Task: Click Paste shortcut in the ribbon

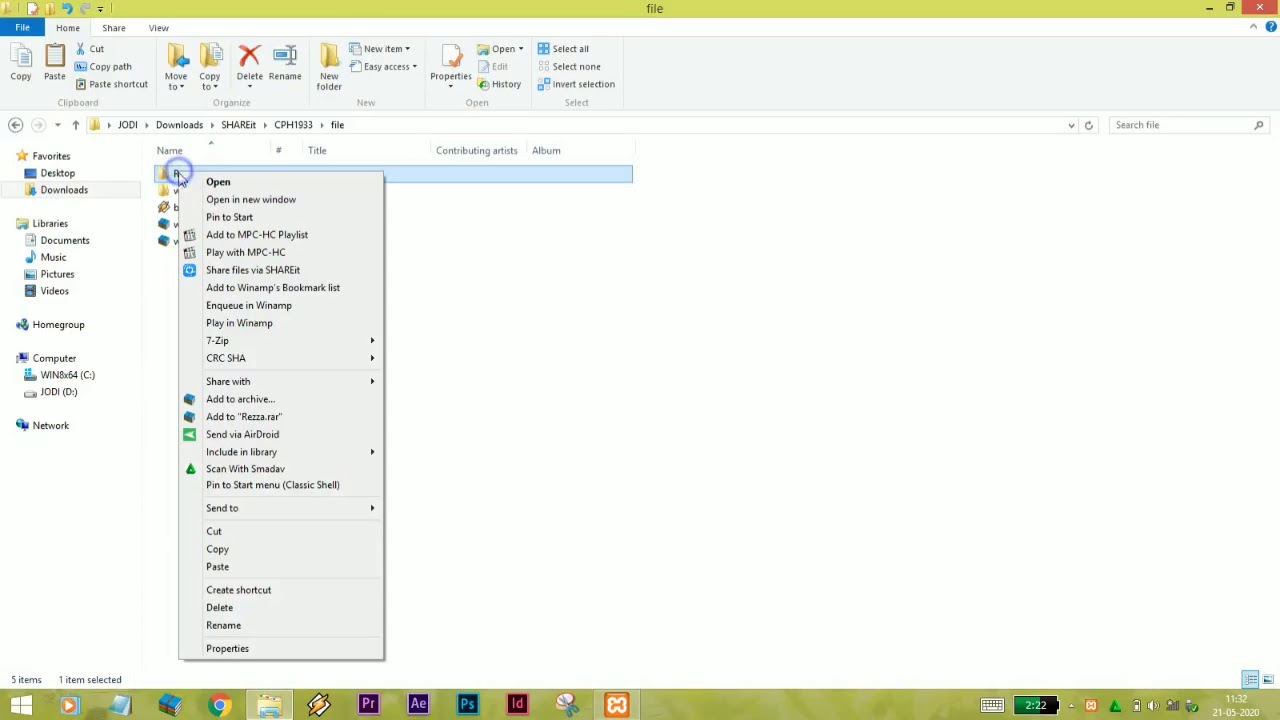Action: pos(111,84)
